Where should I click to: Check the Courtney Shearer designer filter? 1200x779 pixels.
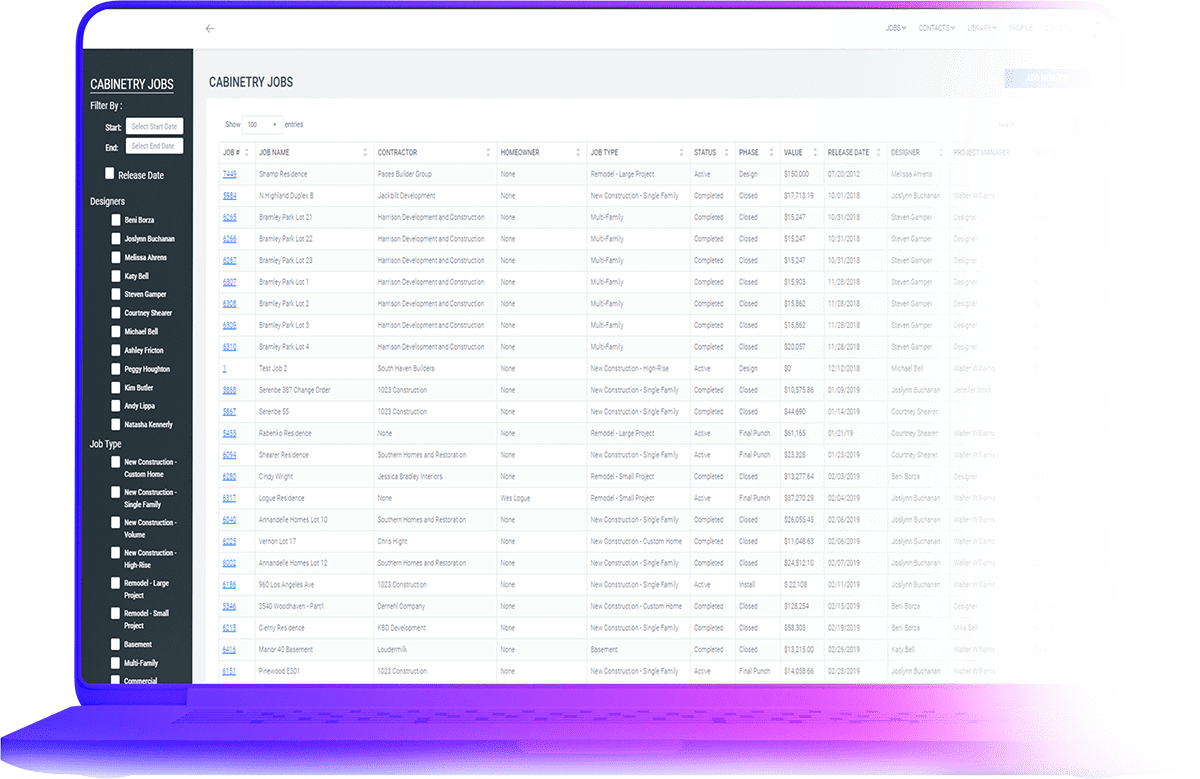[116, 313]
